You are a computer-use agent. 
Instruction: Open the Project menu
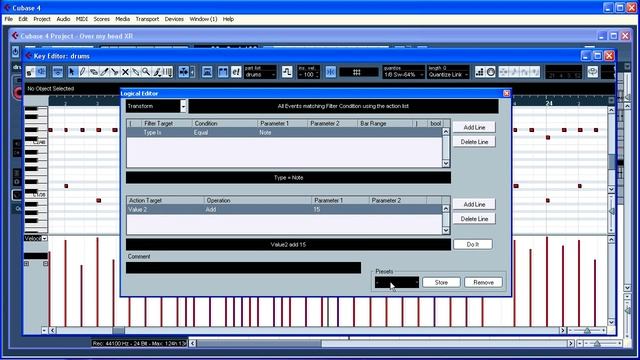42,19
